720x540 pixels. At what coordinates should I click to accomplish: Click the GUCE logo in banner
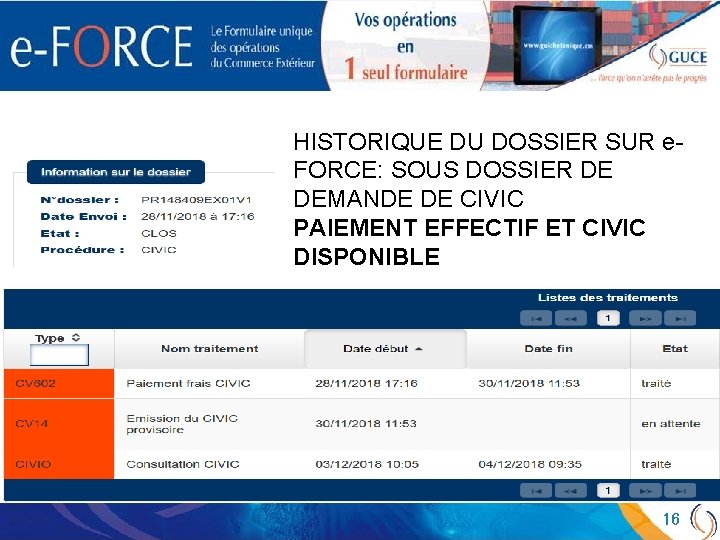pyautogui.click(x=678, y=56)
